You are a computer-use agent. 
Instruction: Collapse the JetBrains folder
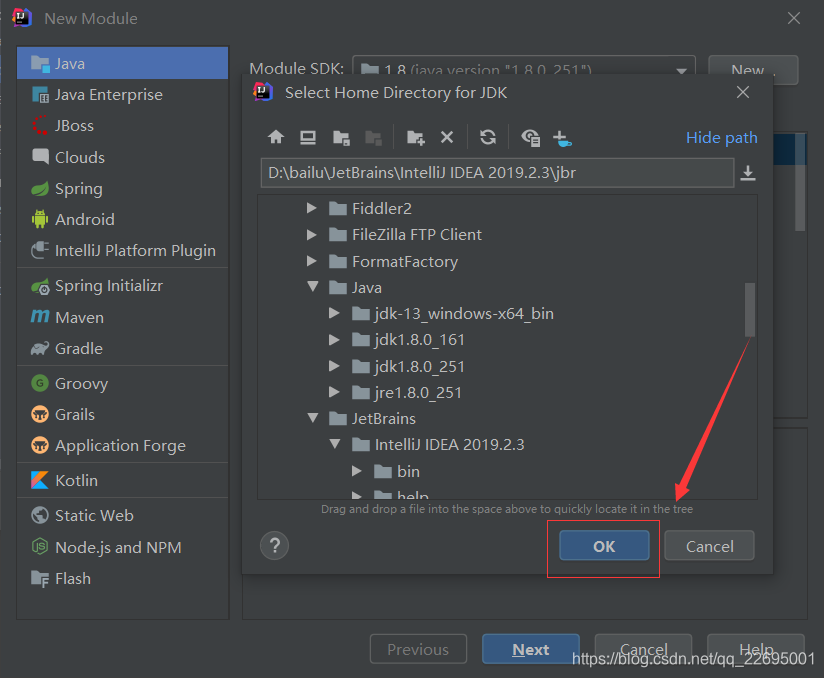[x=313, y=418]
